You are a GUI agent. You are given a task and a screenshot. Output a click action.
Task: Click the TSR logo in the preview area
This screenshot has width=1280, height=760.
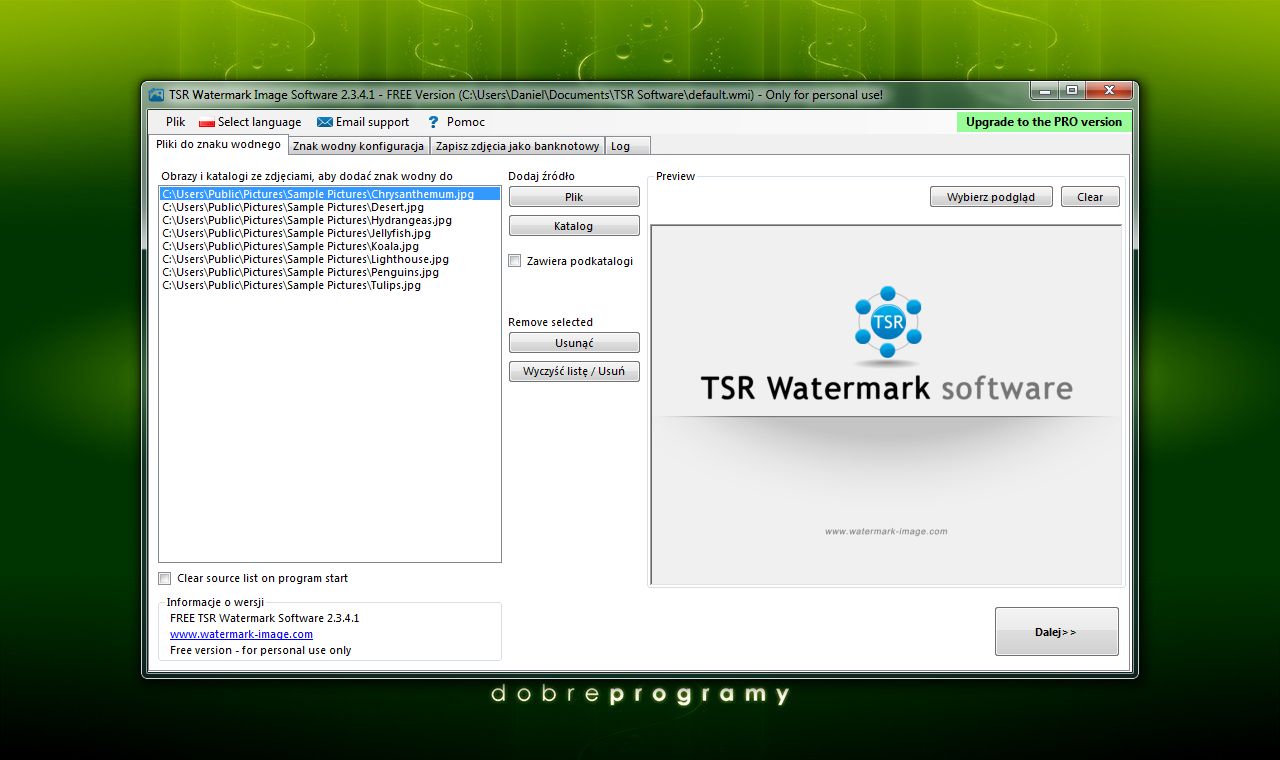pos(887,323)
